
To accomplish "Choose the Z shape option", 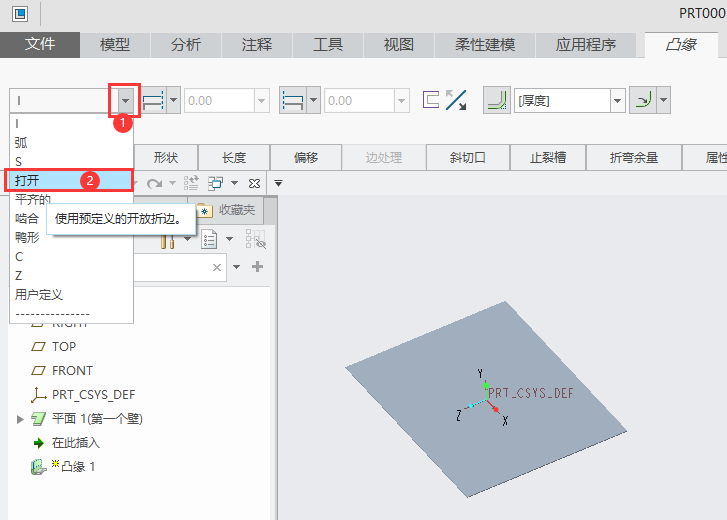I will [71, 275].
